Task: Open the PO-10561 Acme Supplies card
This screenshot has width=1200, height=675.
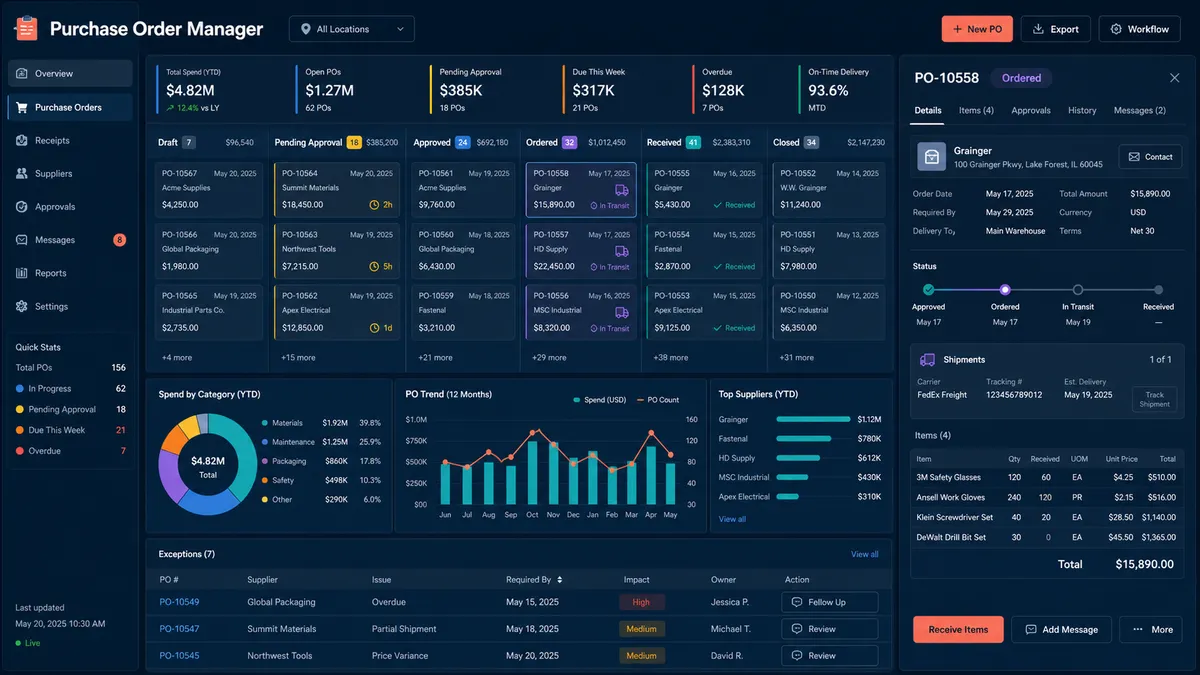Action: coord(464,189)
